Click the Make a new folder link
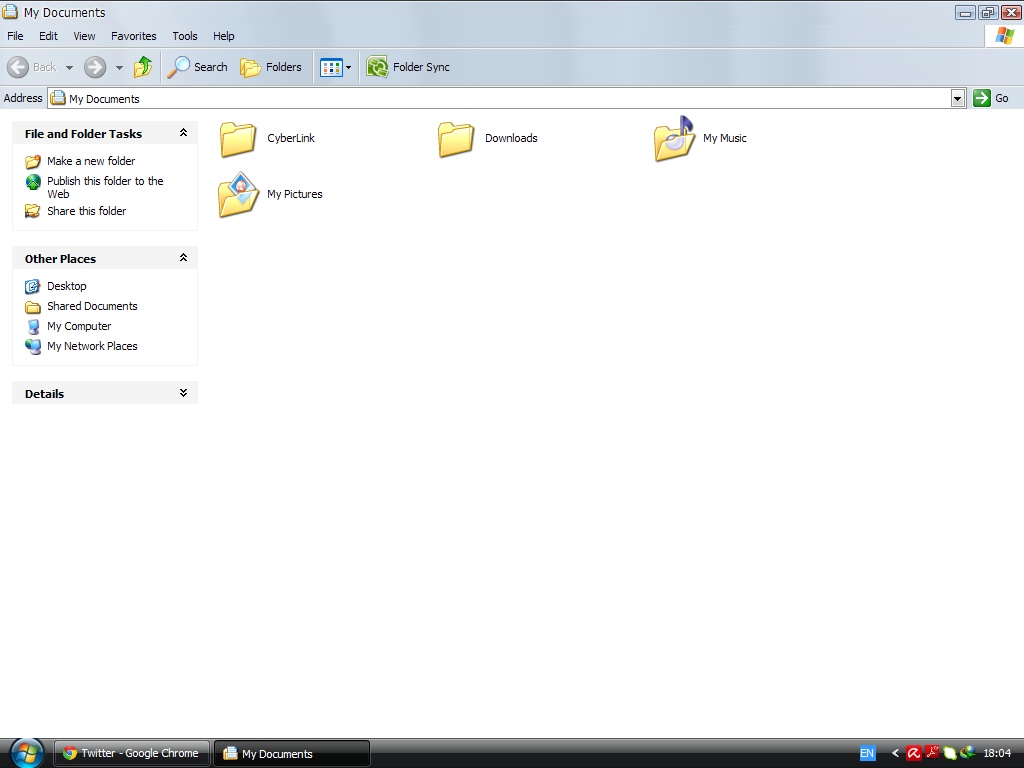This screenshot has width=1024, height=768. pos(91,161)
